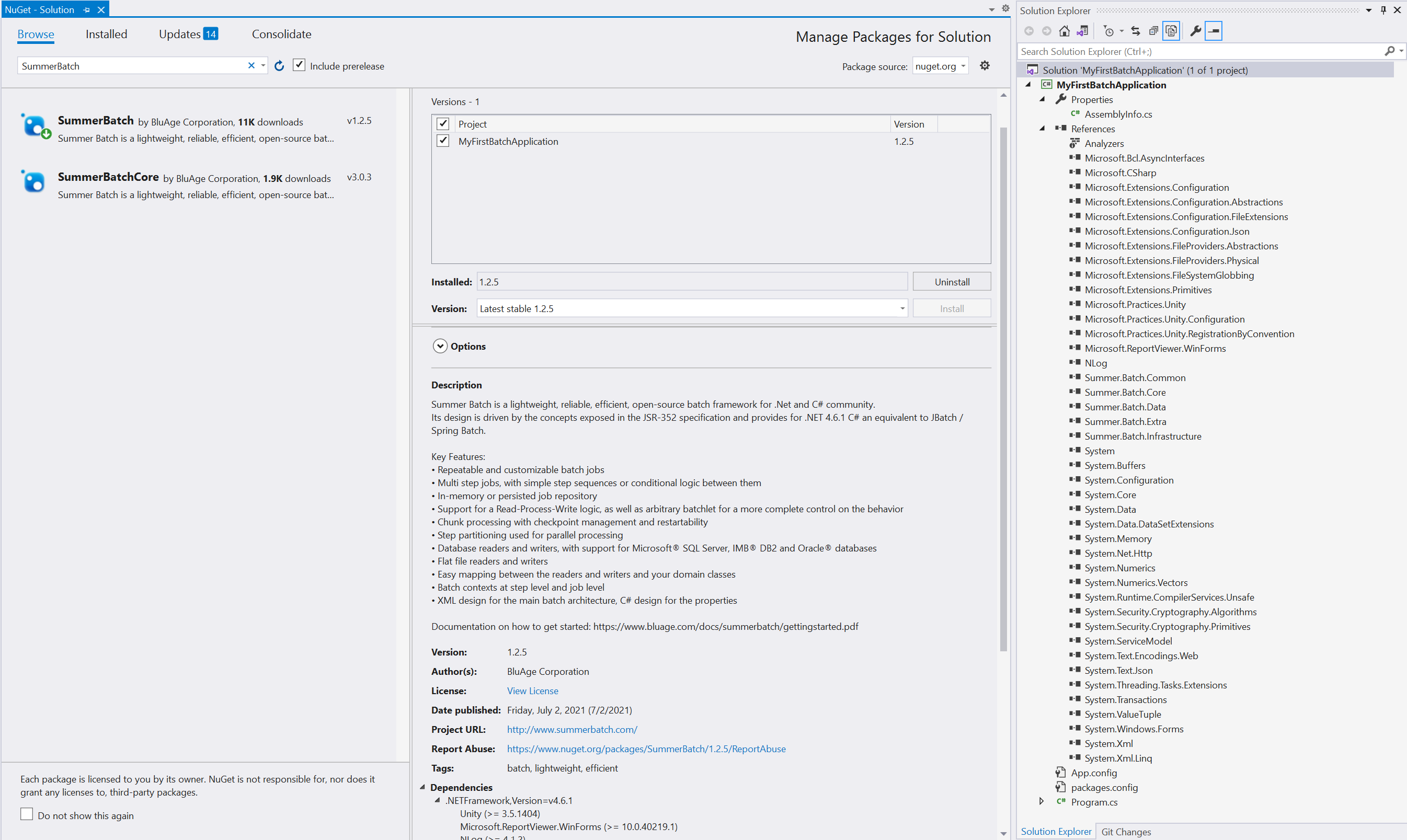
Task: Open Solution Explorer window position menu
Action: point(1368,10)
